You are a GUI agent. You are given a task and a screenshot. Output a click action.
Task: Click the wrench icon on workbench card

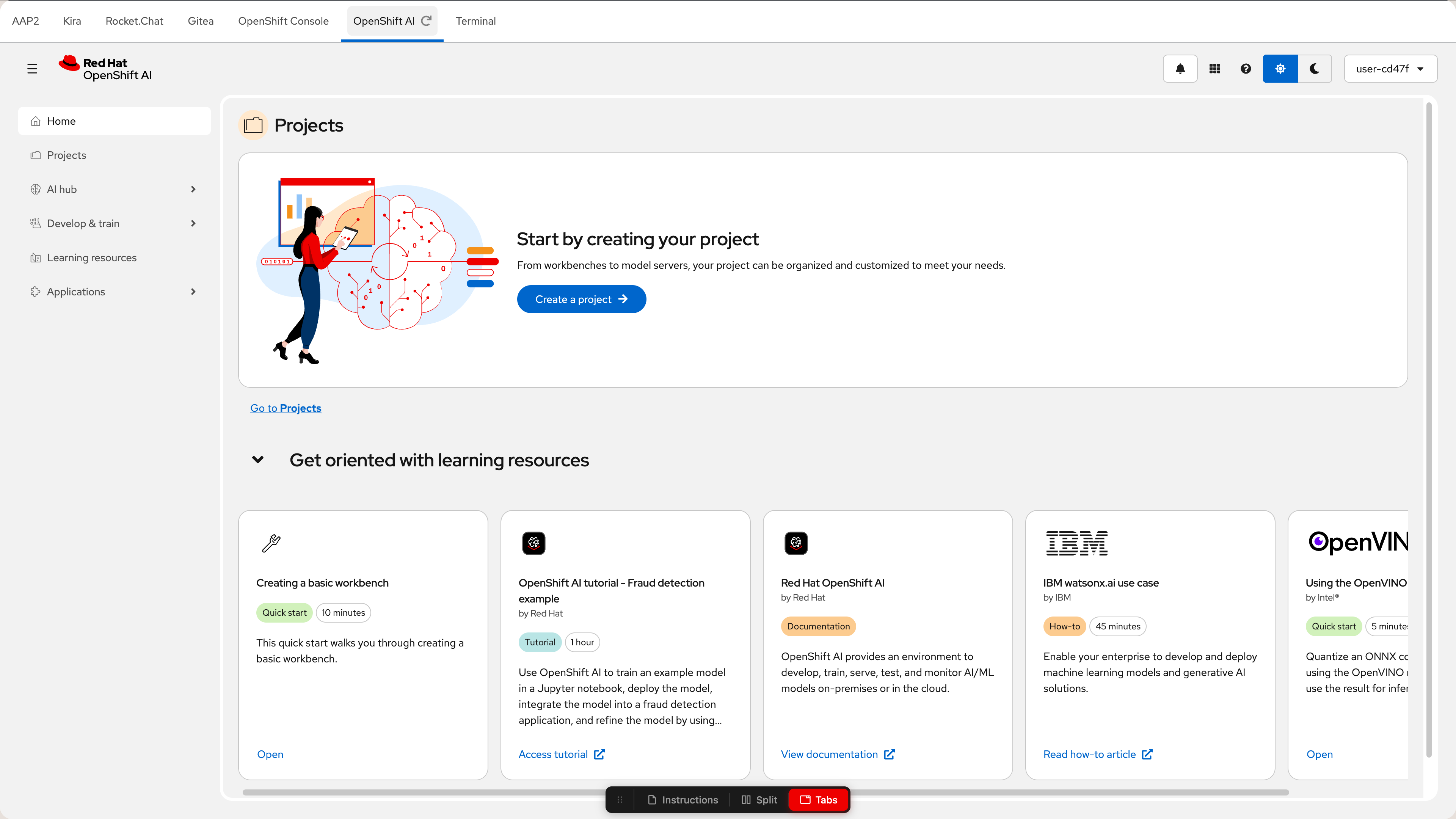(271, 543)
